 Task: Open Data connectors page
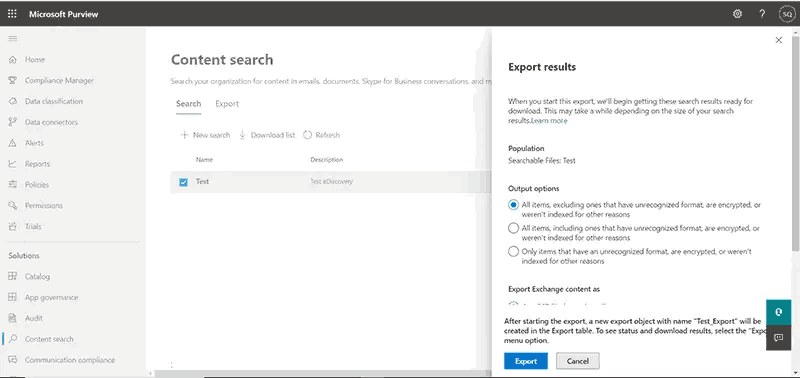(51, 122)
